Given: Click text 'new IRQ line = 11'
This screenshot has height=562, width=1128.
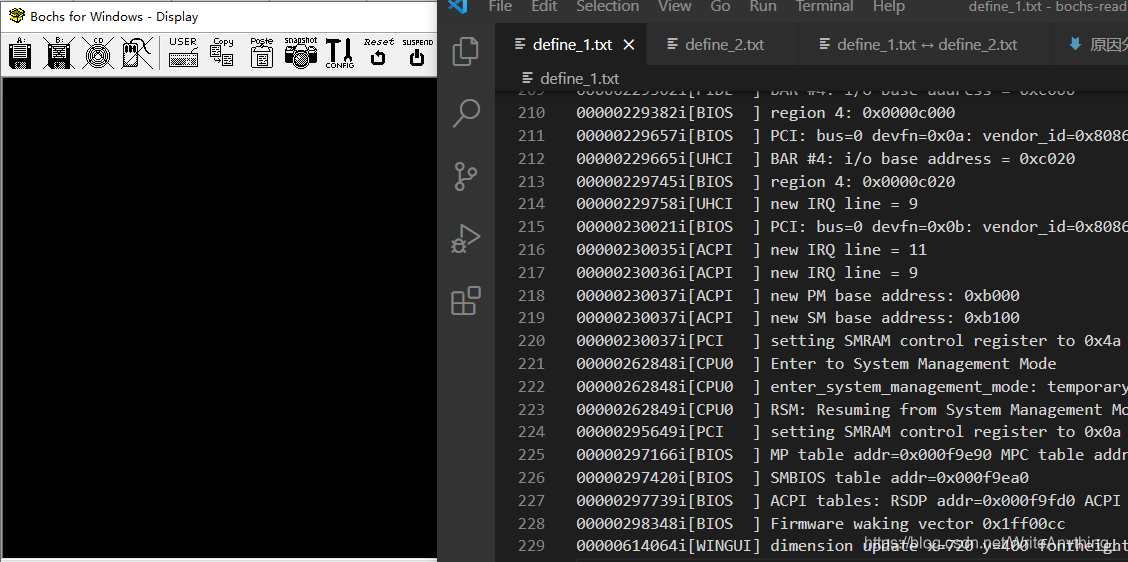Looking at the screenshot, I should pos(849,250).
